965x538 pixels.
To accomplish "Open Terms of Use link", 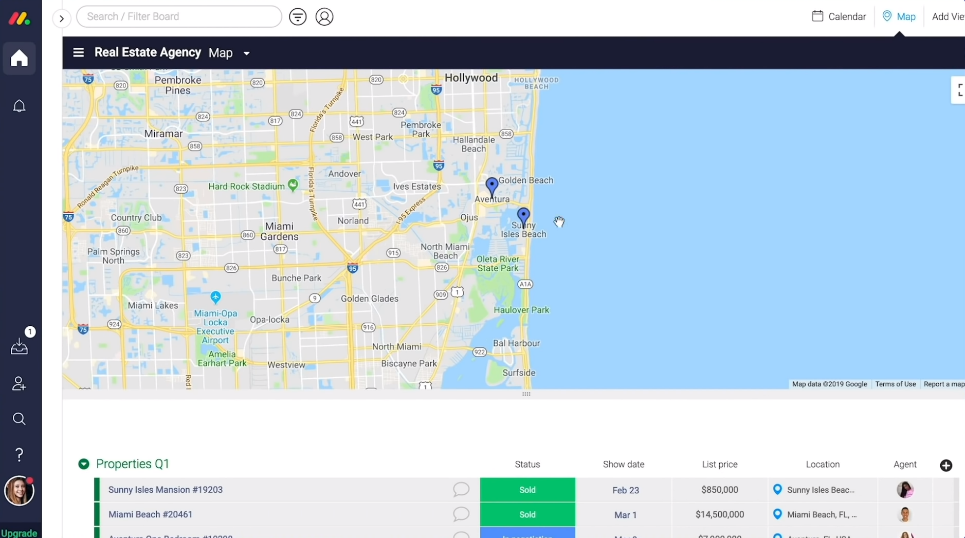I will pos(895,384).
